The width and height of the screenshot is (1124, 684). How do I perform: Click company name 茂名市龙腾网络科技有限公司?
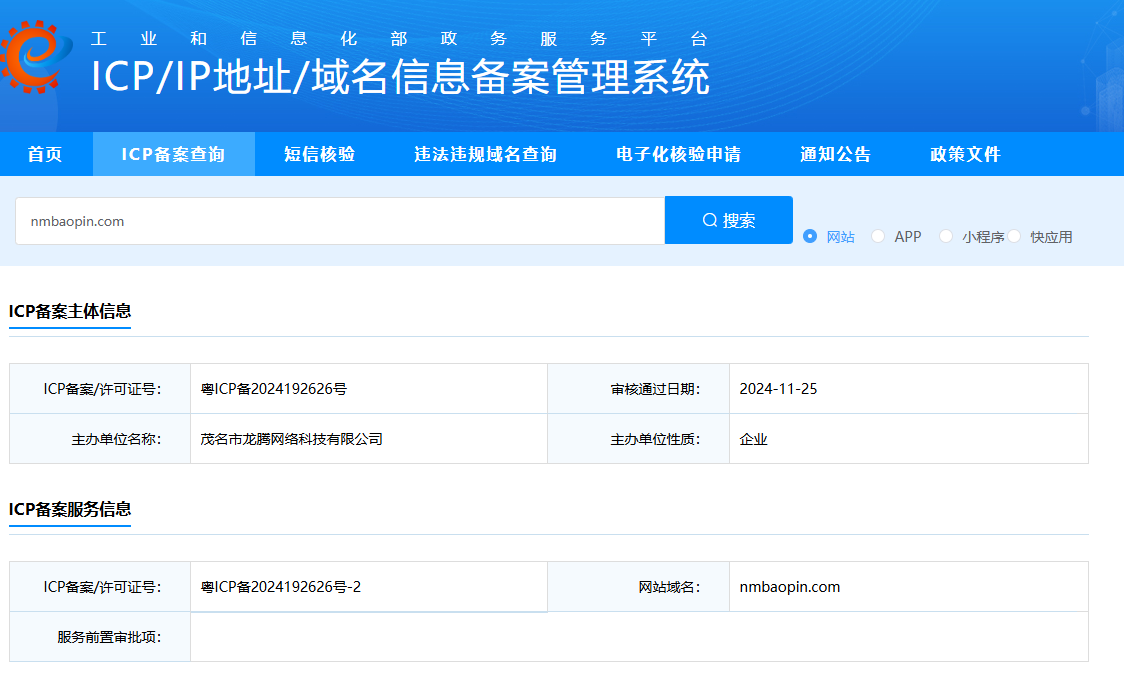(291, 439)
